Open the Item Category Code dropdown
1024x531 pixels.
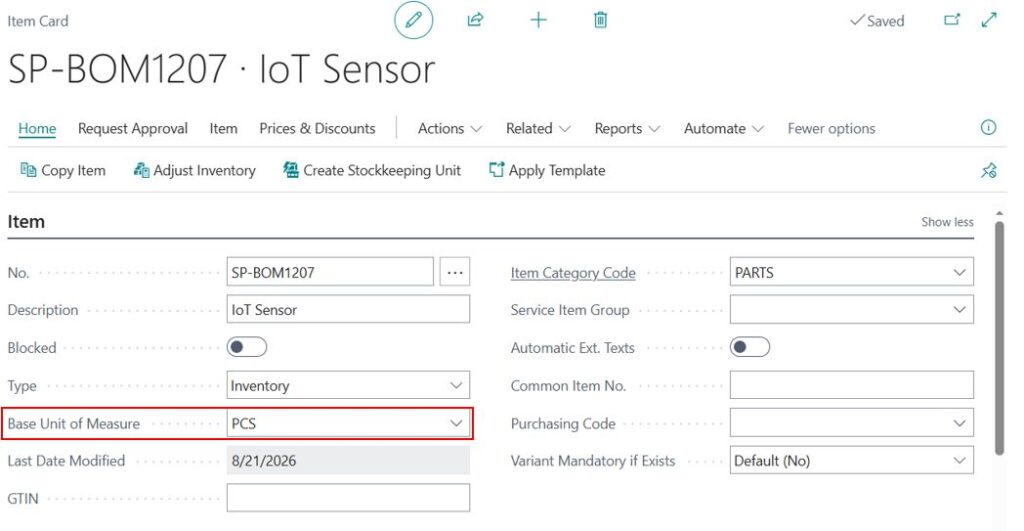pyautogui.click(x=959, y=272)
